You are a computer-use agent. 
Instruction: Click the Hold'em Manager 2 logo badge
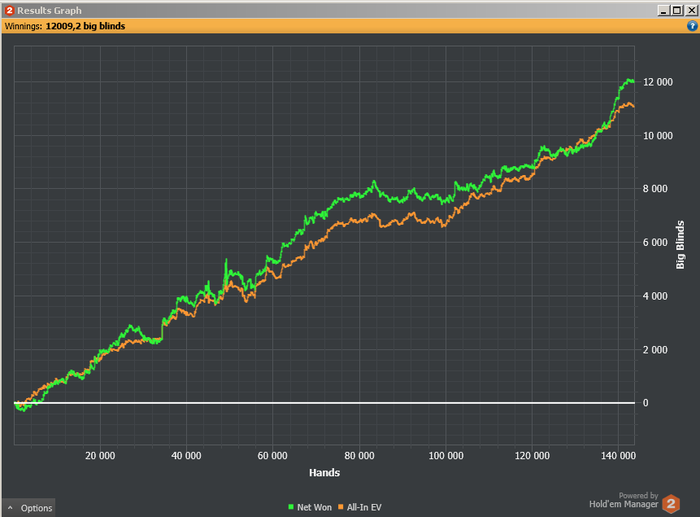click(x=671, y=504)
